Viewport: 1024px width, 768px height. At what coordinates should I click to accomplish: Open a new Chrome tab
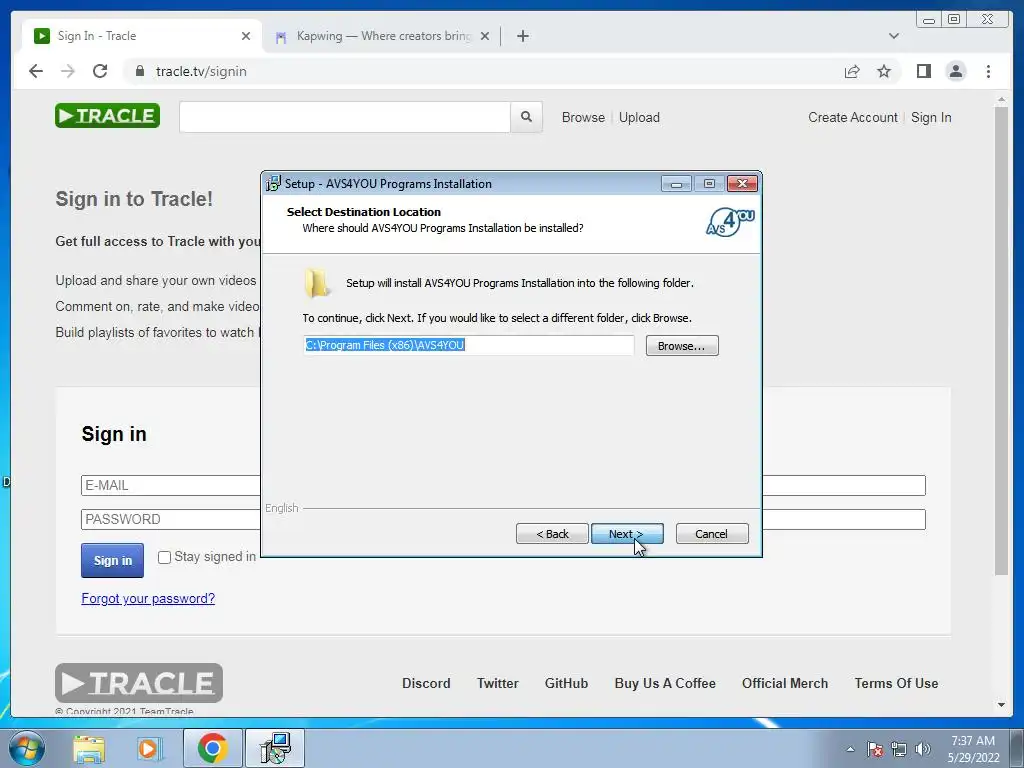pyautogui.click(x=522, y=36)
